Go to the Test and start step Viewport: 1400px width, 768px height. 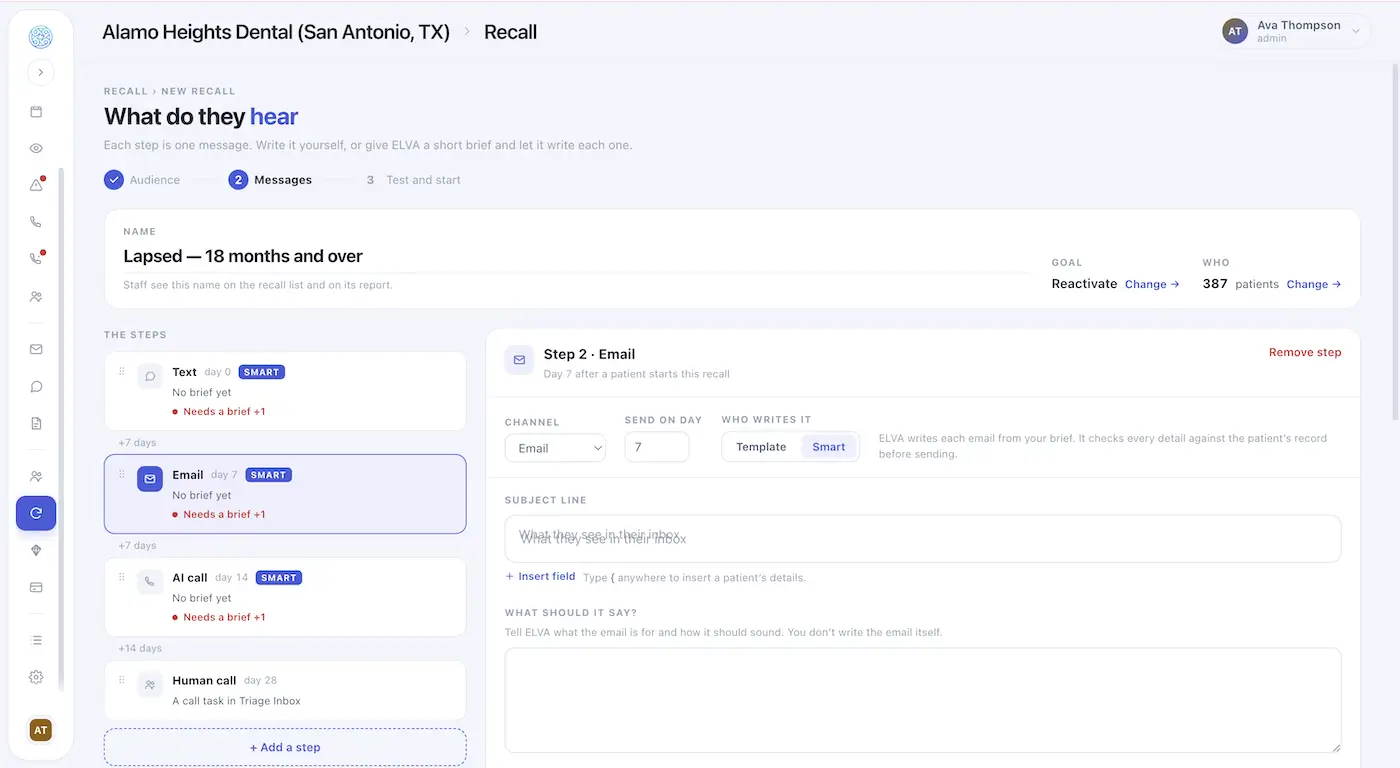tap(413, 180)
